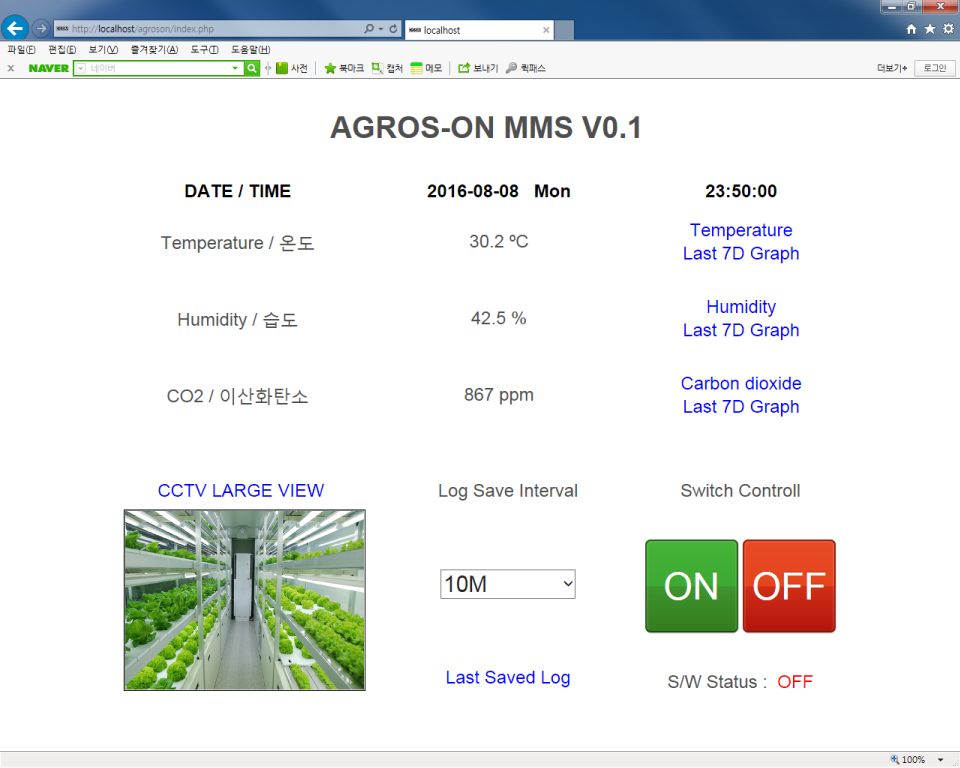Image resolution: width=960 pixels, height=768 pixels.
Task: Open the browser Home icon
Action: click(911, 30)
